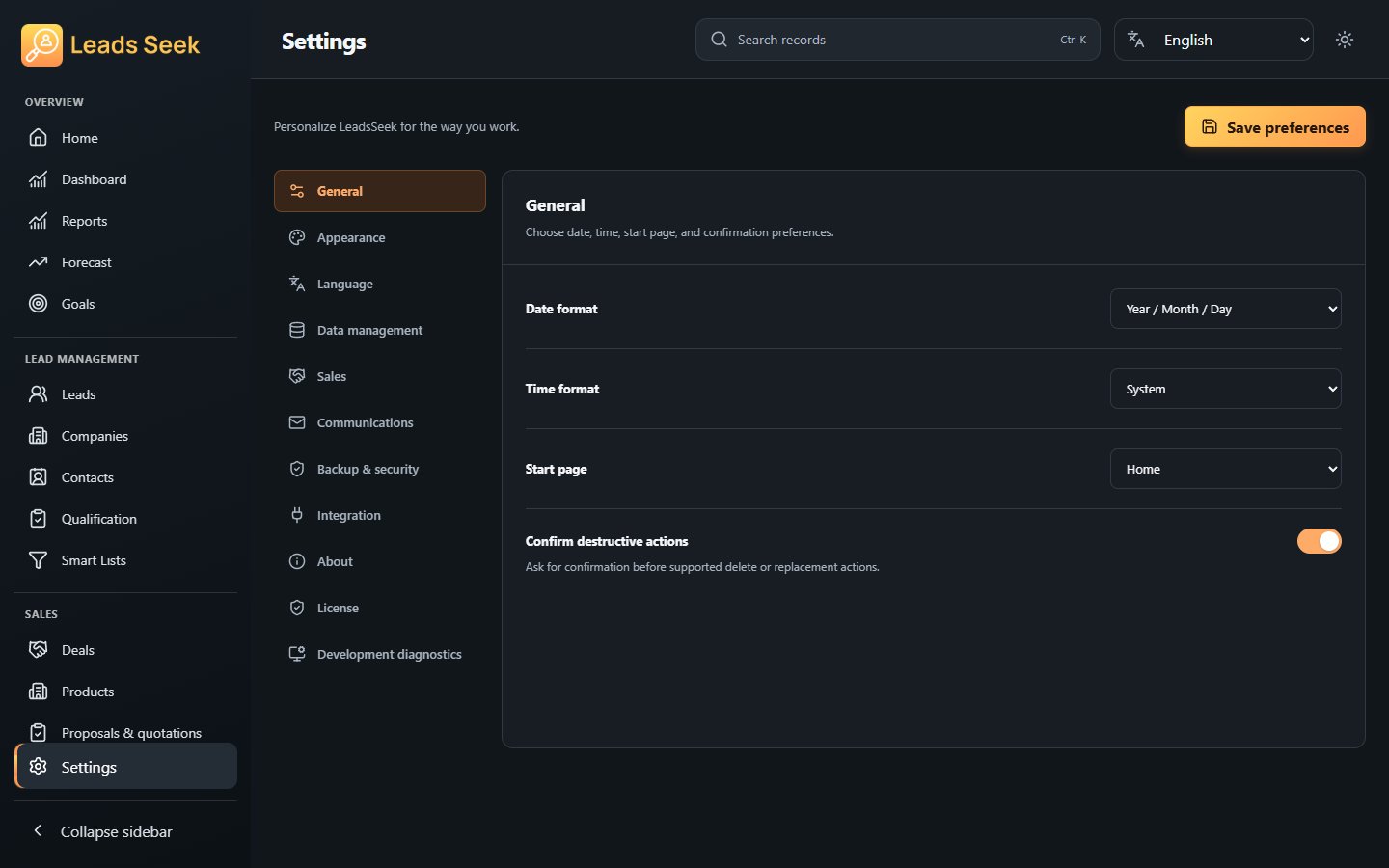Click the Forecast trend arrow icon
The height and width of the screenshot is (868, 1389).
click(38, 262)
